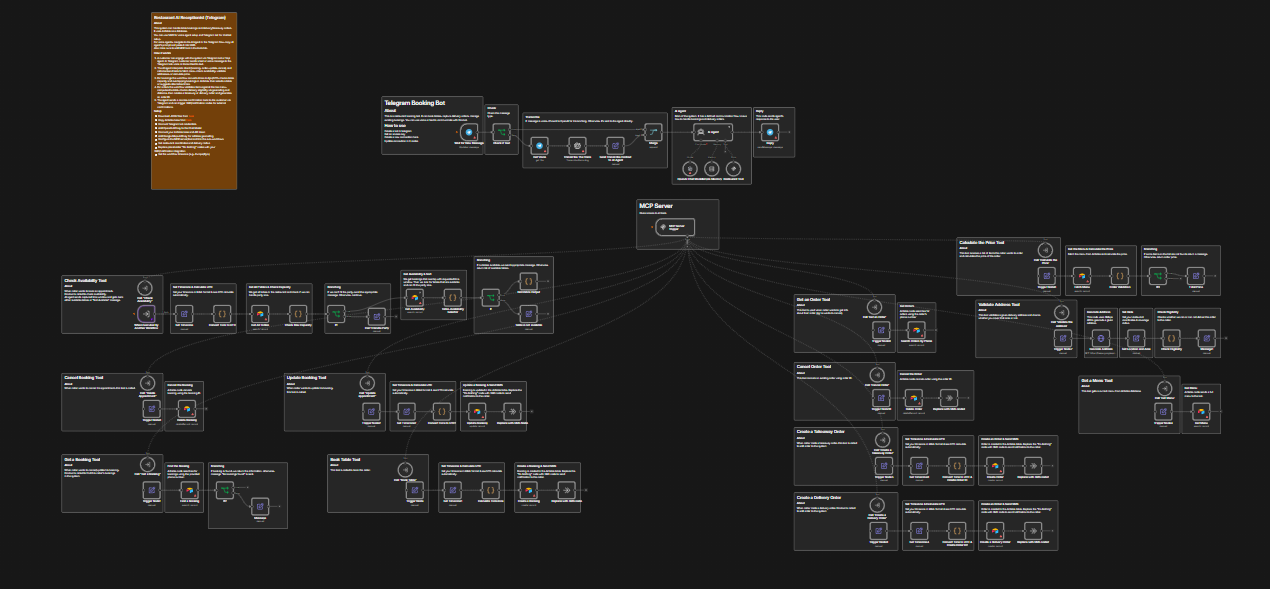Screen dimensions: 1270x589
Task: Open the curly-brace Code node in Book Table Tool
Action: [x=491, y=490]
